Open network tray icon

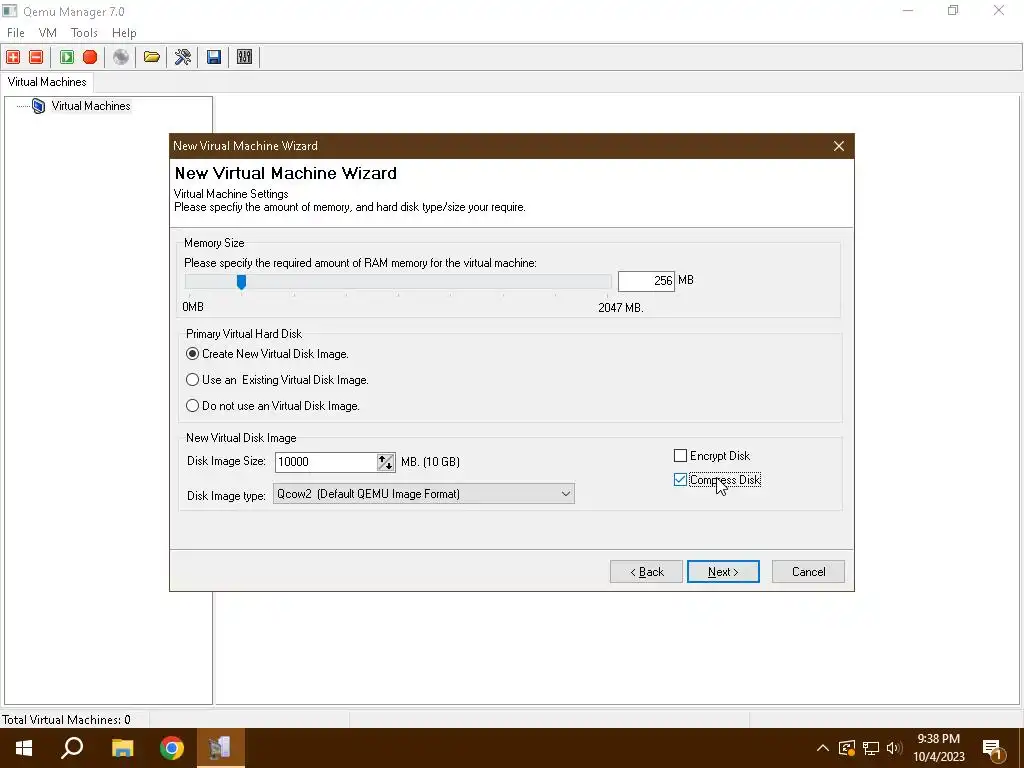[x=871, y=748]
